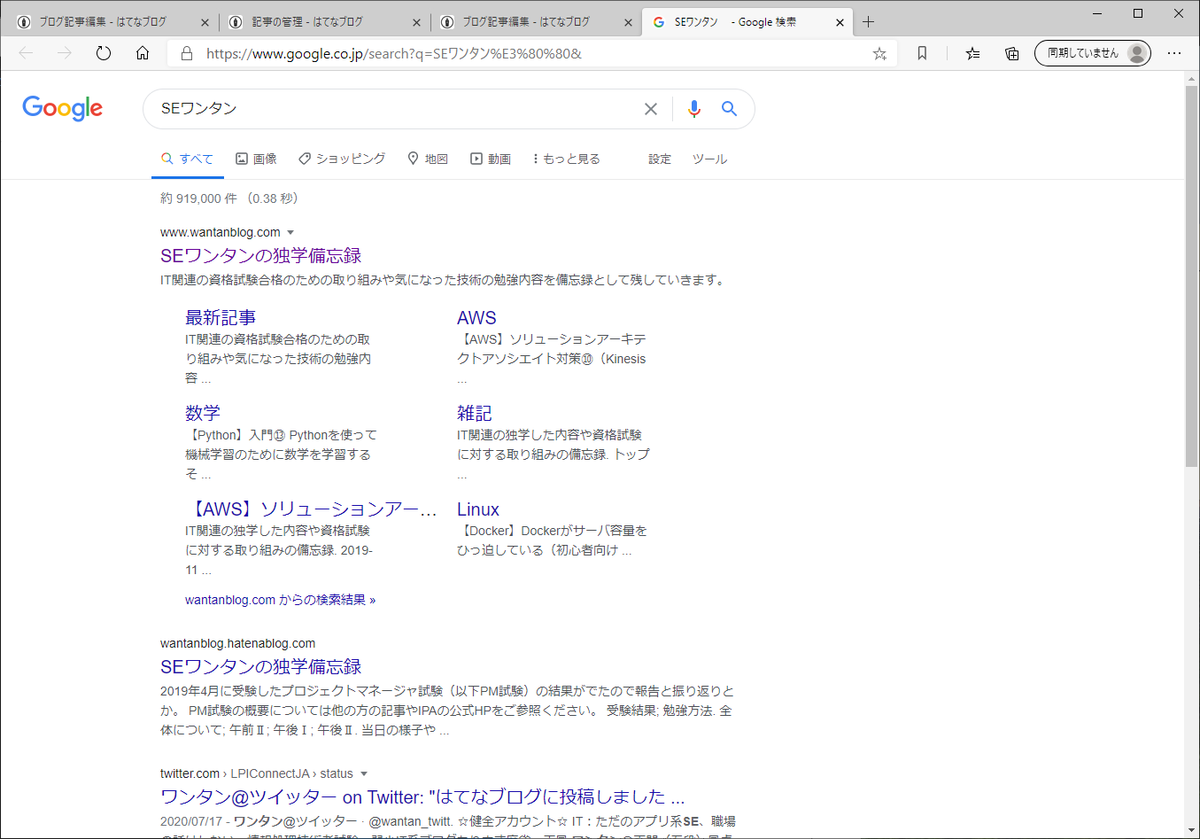Close the 記事の管理 tab

coord(417,22)
